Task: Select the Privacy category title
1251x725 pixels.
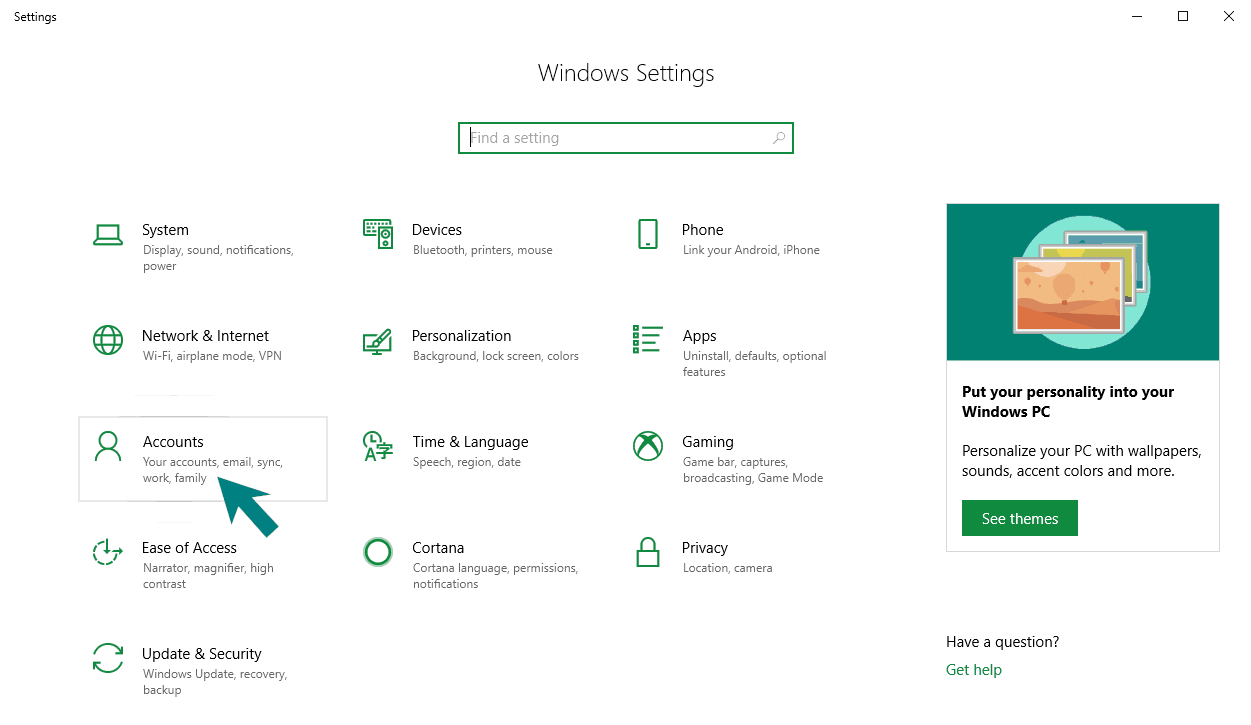Action: 705,548
